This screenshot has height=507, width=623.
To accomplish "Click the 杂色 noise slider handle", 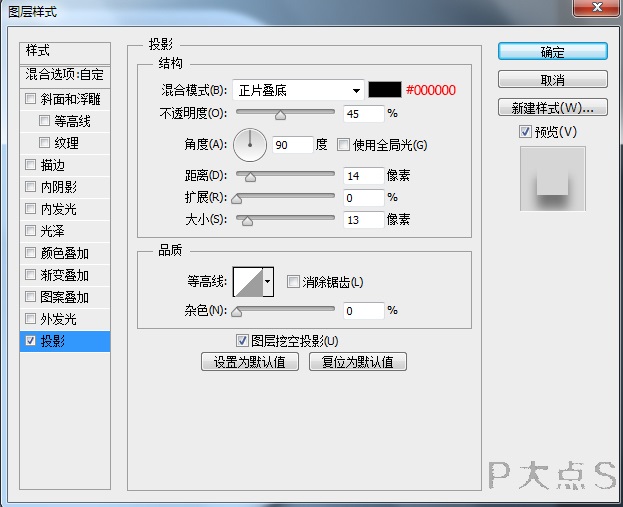I will click(x=236, y=312).
